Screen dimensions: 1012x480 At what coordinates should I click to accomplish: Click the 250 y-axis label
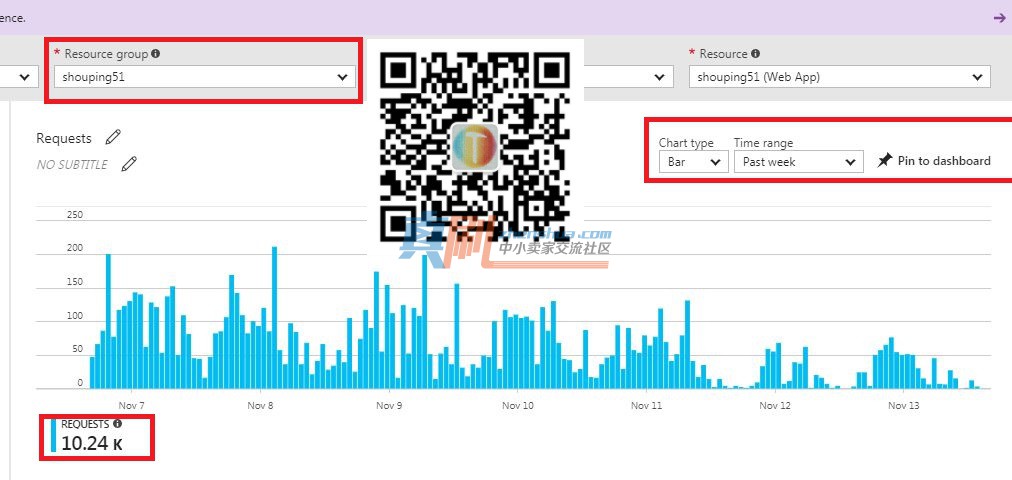[75, 215]
